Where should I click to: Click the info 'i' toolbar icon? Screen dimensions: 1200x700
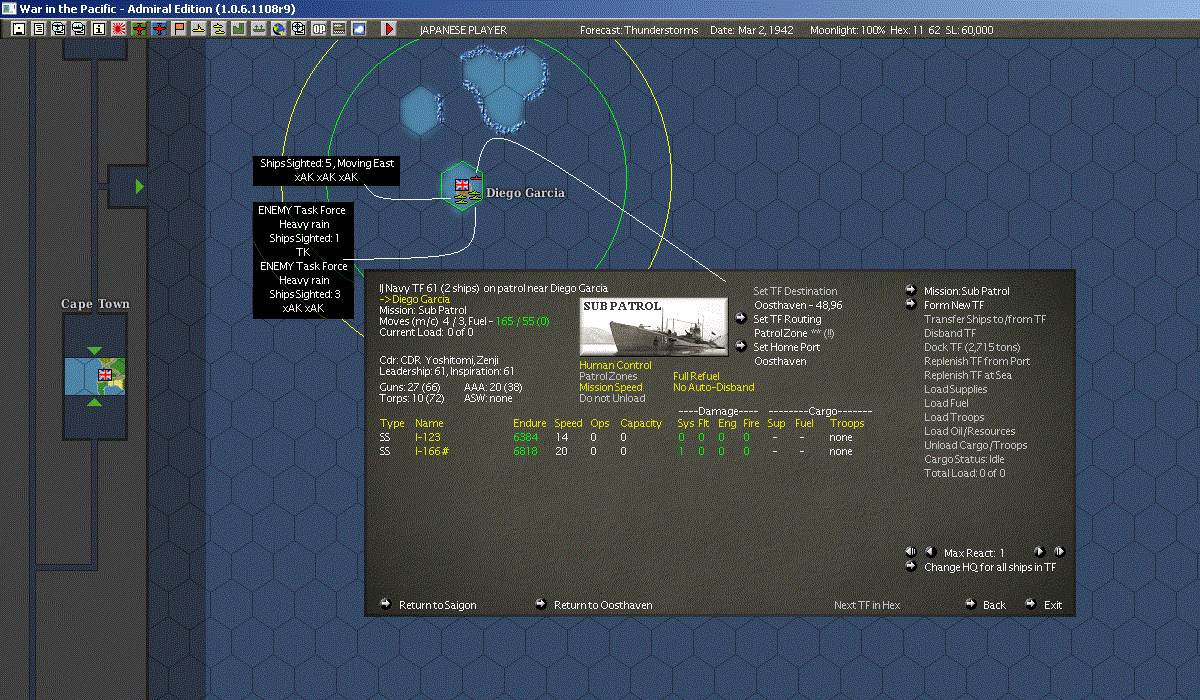[x=99, y=29]
